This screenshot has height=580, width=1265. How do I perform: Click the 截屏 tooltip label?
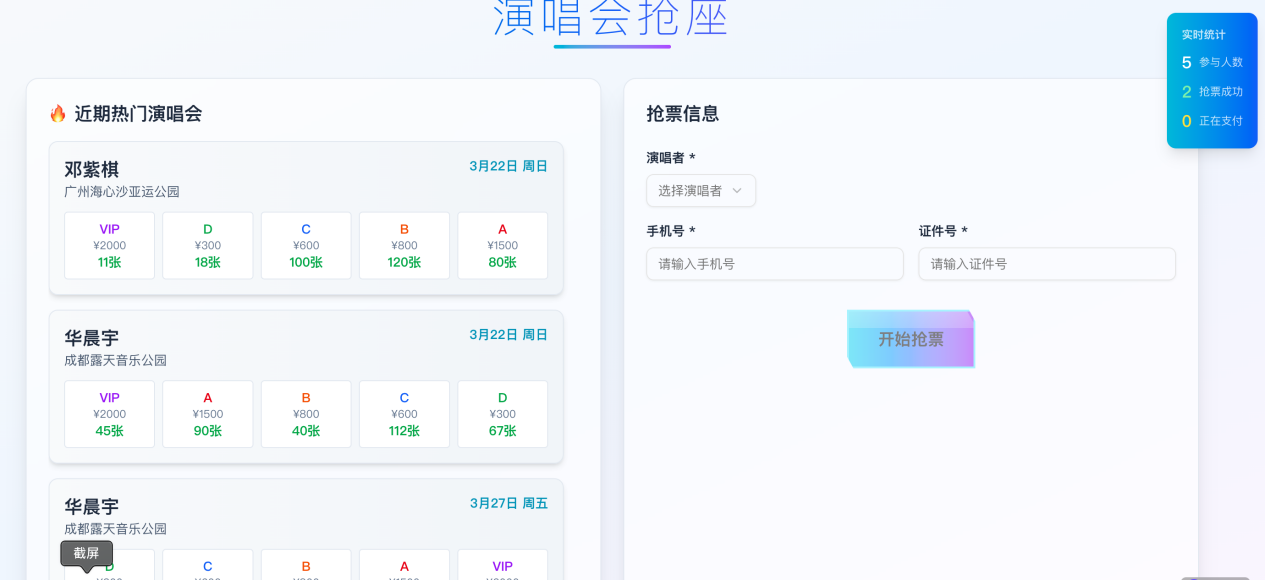pos(87,553)
